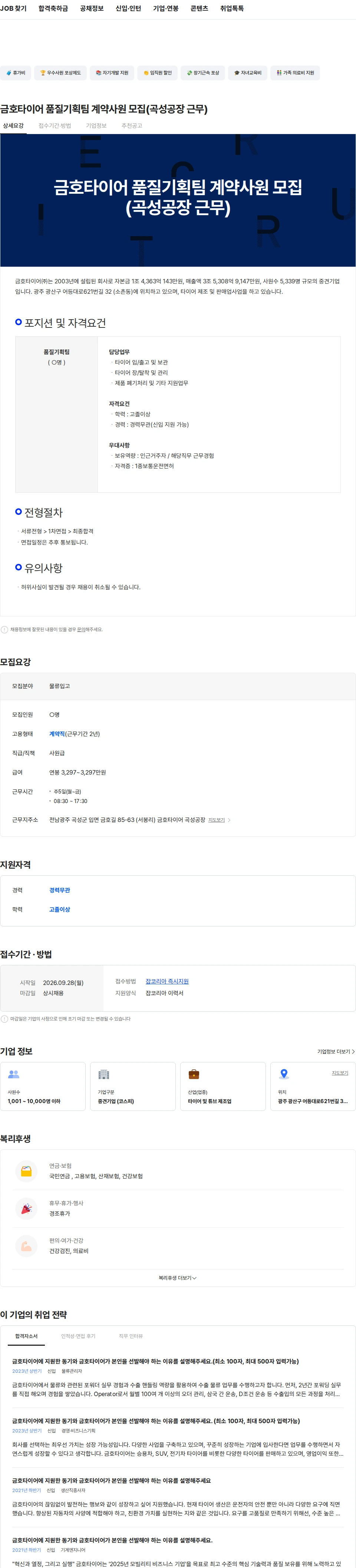
Task: Switch to the 상세요강 tab
Action: point(13,126)
